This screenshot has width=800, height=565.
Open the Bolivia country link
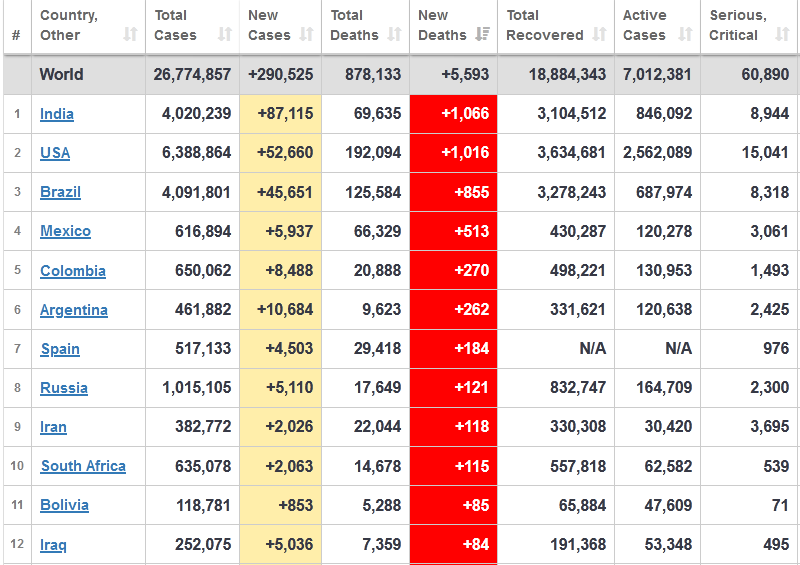pos(64,505)
